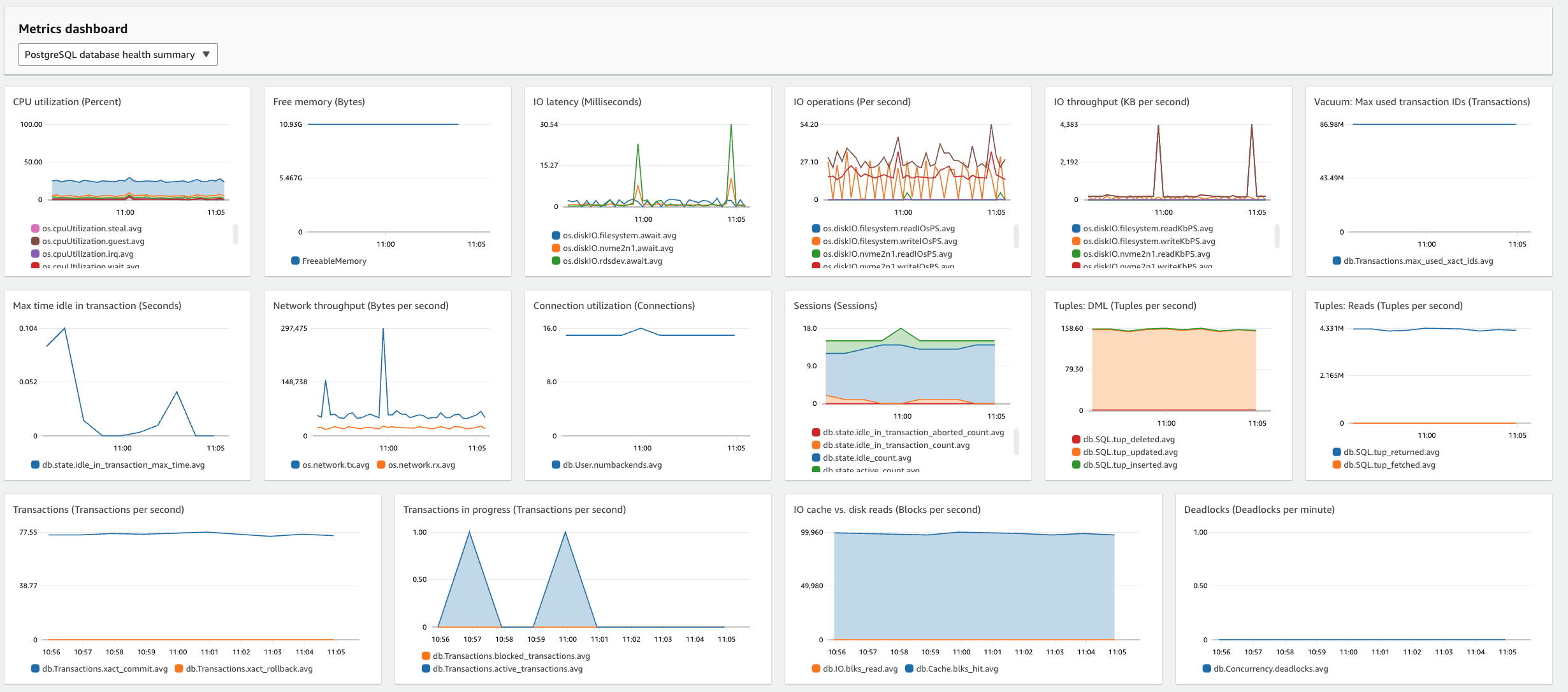Image resolution: width=1568 pixels, height=692 pixels.
Task: Click the brown os.cpuUtilization.guest.avg legend marker
Action: pos(34,241)
